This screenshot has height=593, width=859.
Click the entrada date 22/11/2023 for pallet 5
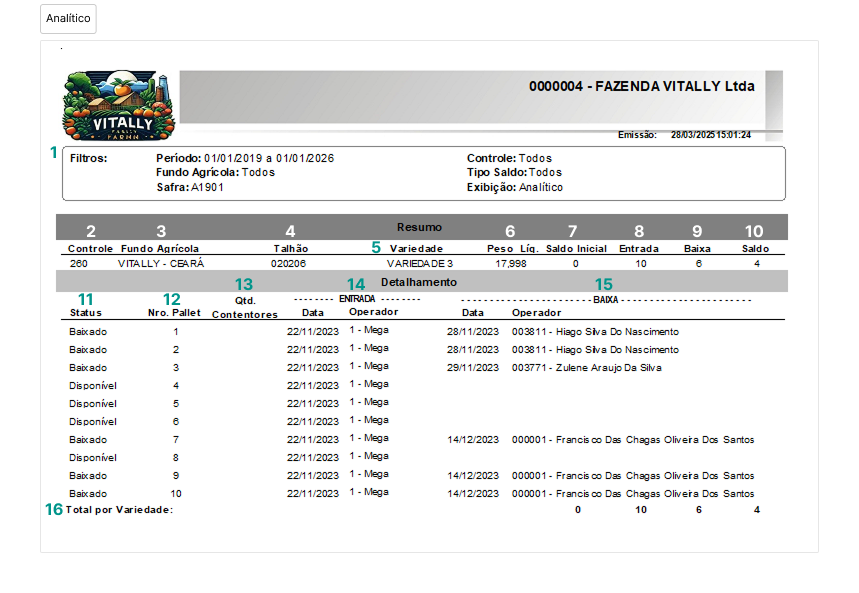coord(313,404)
